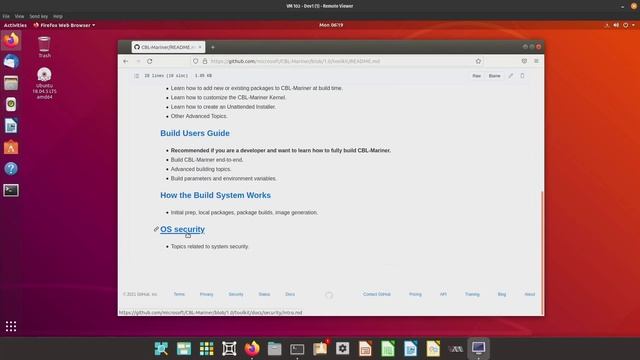Click the delete file trash icon
This screenshot has height=360, width=640.
click(x=522, y=76)
